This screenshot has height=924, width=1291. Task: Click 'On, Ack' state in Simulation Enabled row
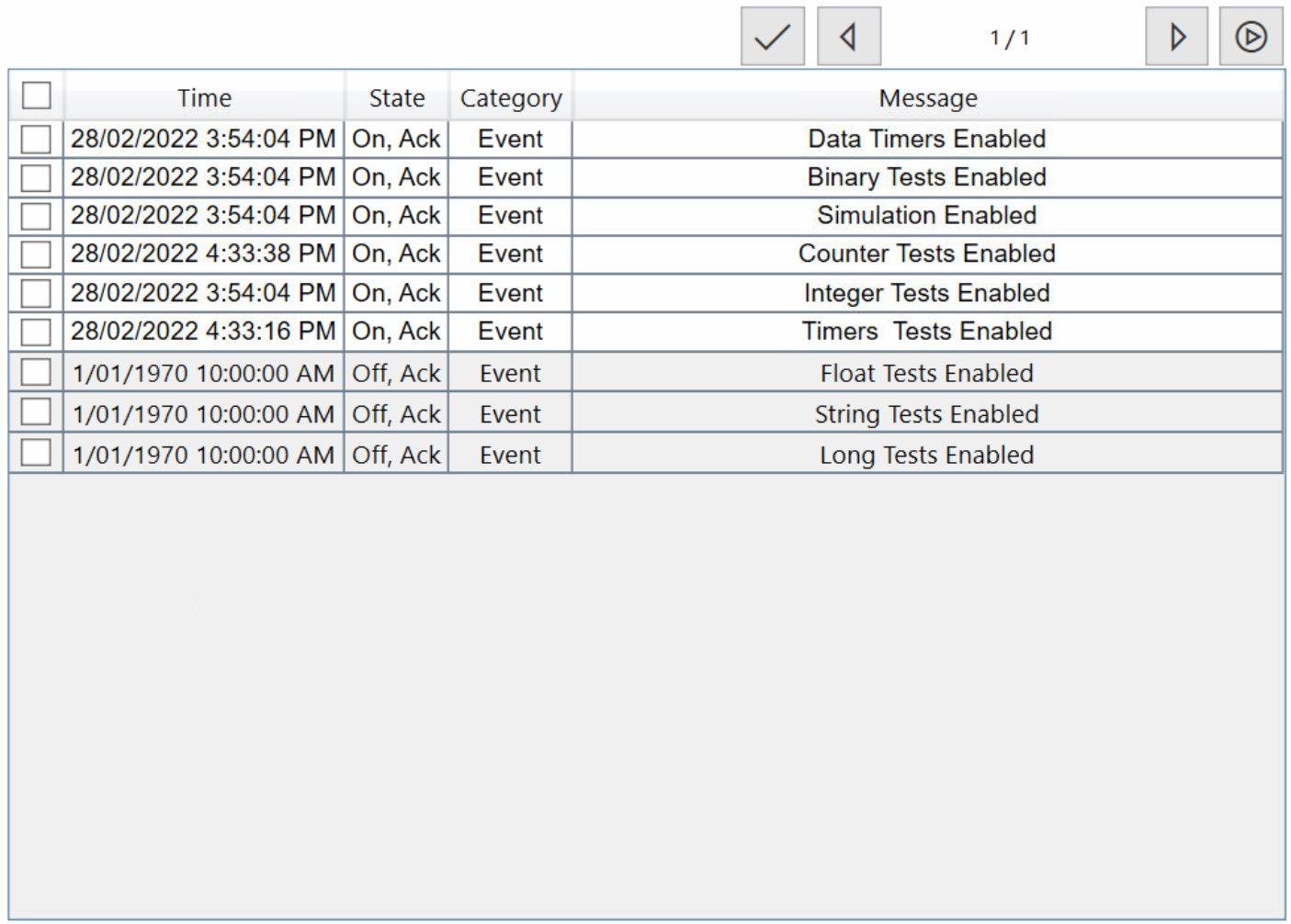tap(396, 215)
